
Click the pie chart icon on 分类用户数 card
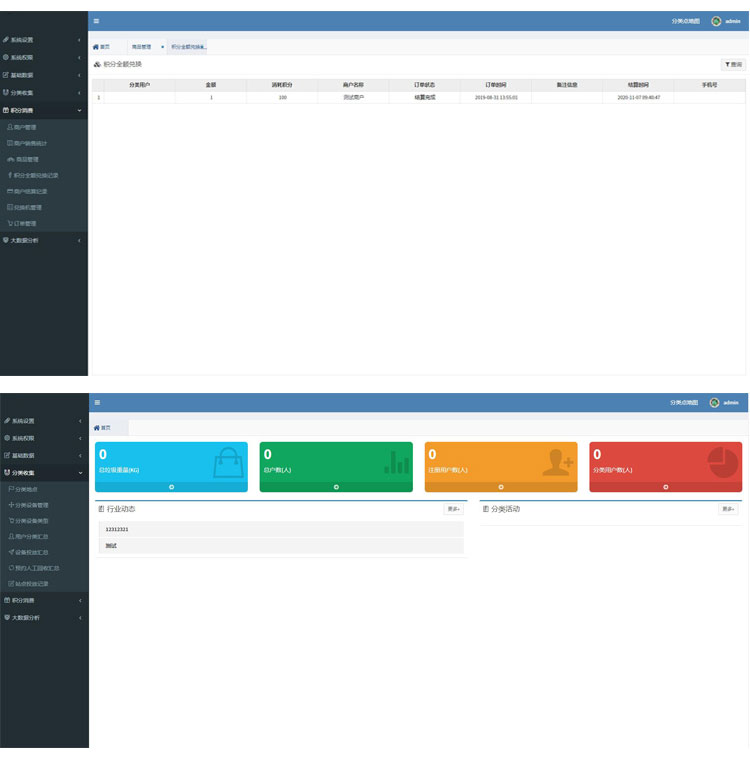(723, 462)
